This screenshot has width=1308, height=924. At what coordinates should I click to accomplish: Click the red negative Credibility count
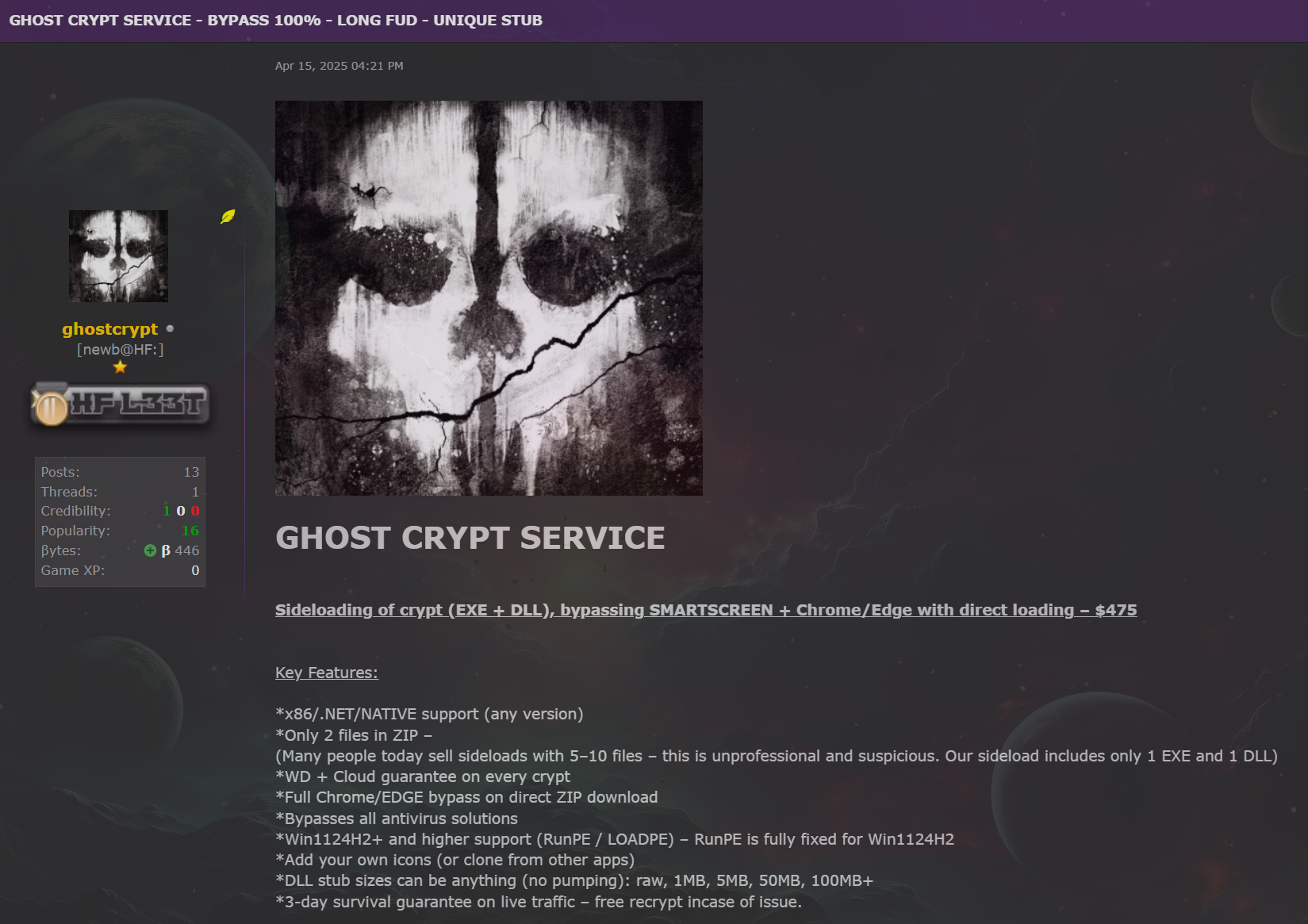pos(196,511)
